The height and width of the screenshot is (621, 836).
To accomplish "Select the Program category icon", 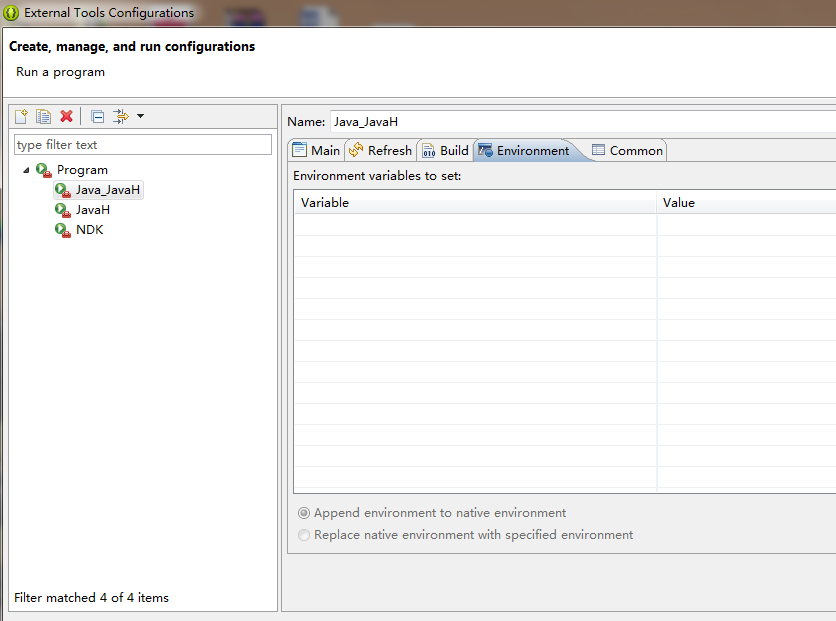I will 44,170.
